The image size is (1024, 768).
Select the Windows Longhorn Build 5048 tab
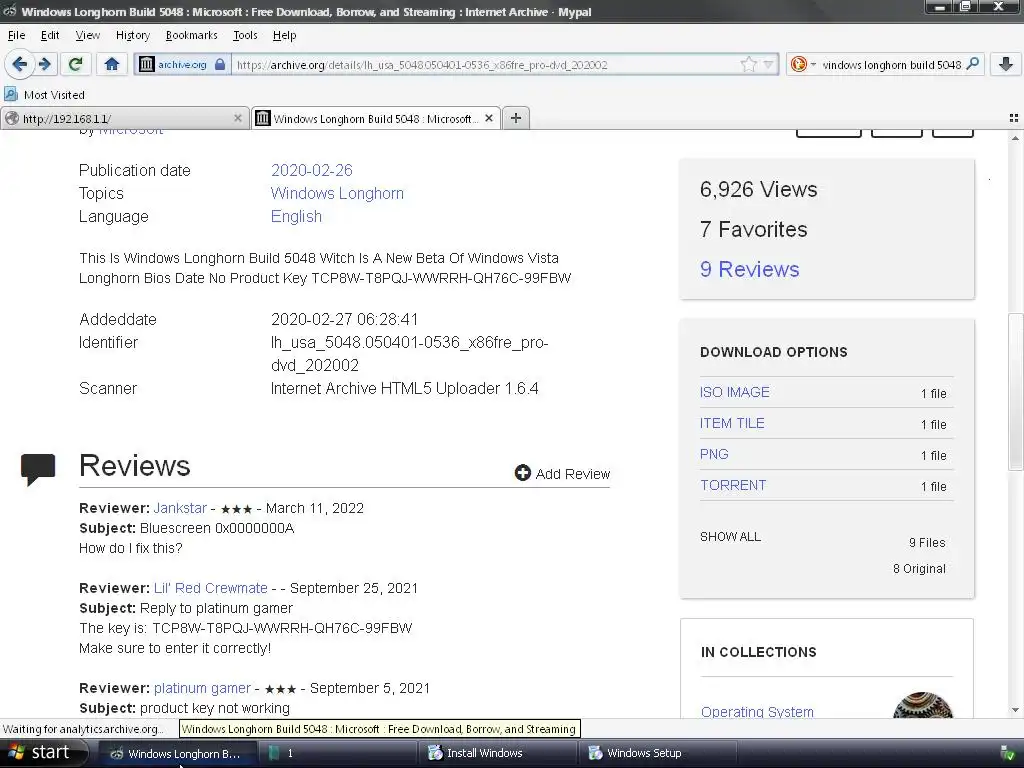[376, 118]
